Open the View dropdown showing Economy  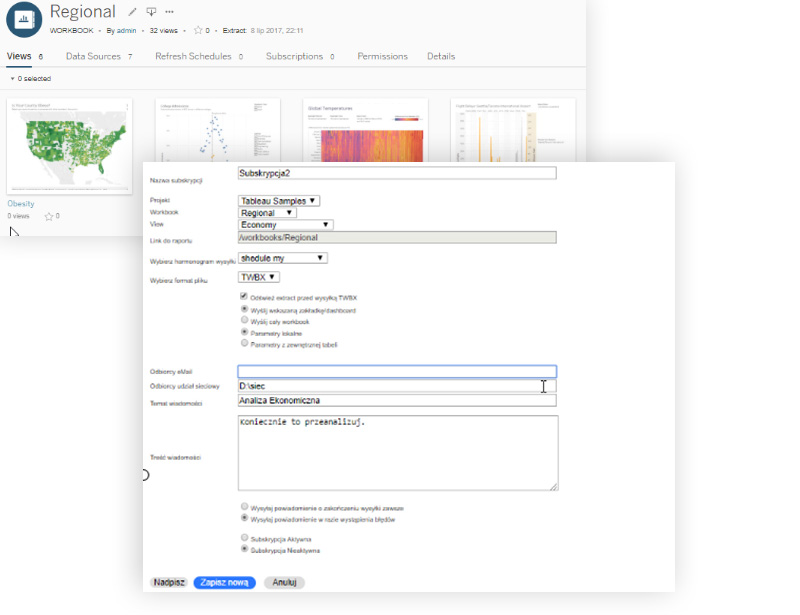click(285, 225)
